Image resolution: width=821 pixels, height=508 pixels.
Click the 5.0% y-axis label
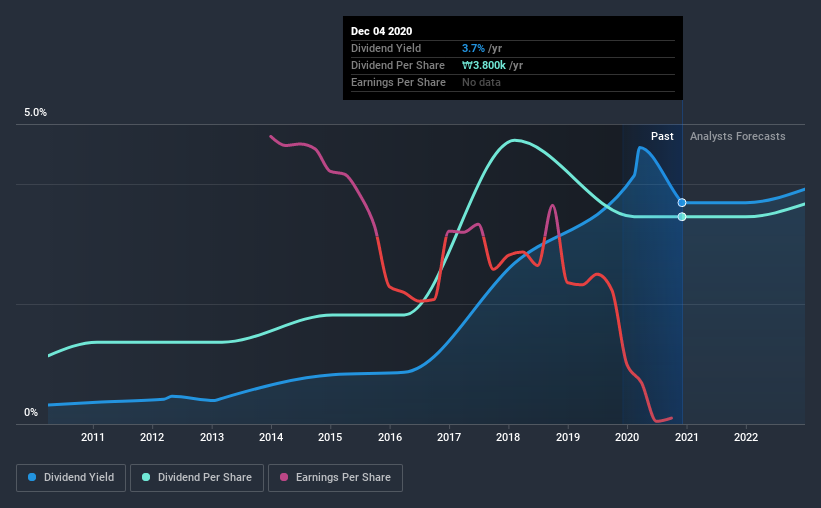pos(35,113)
